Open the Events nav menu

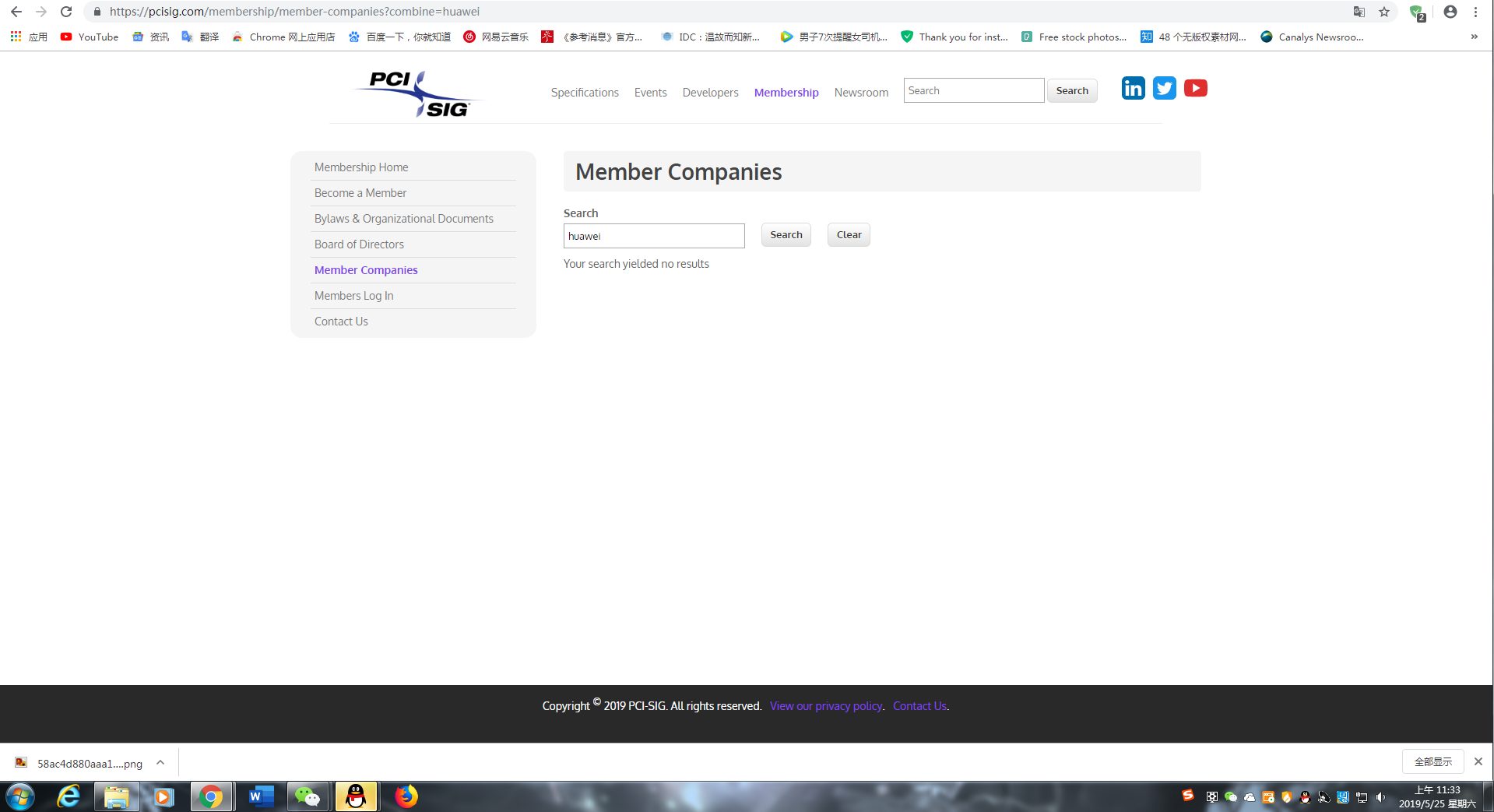[650, 93]
